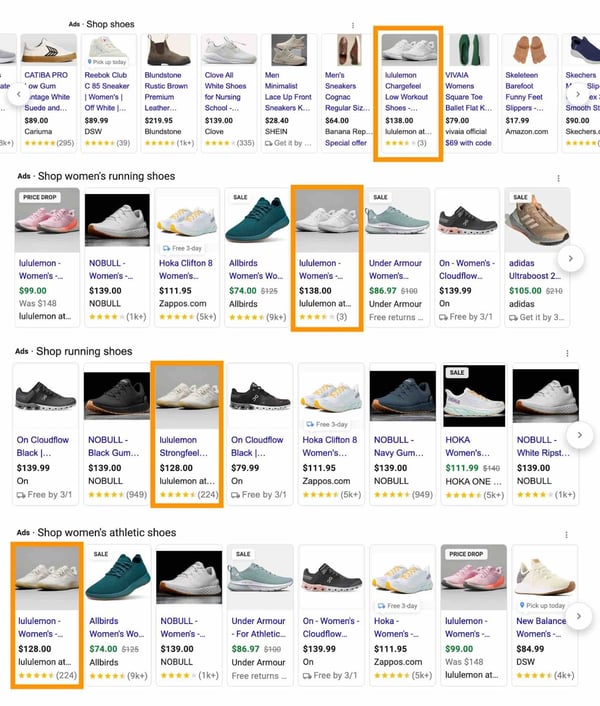Advance women's running shoes carousel right arrow
Screen dimensions: 600x706
(x=571, y=258)
